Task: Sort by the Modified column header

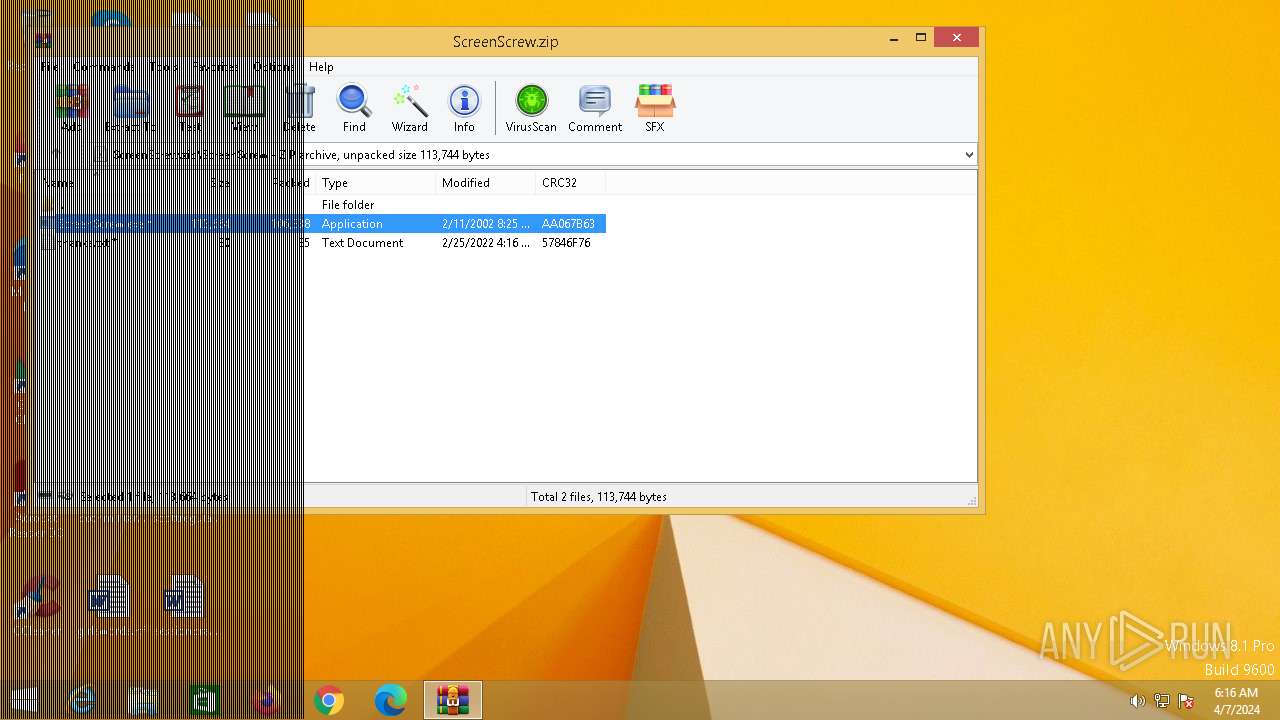Action: tap(485, 183)
